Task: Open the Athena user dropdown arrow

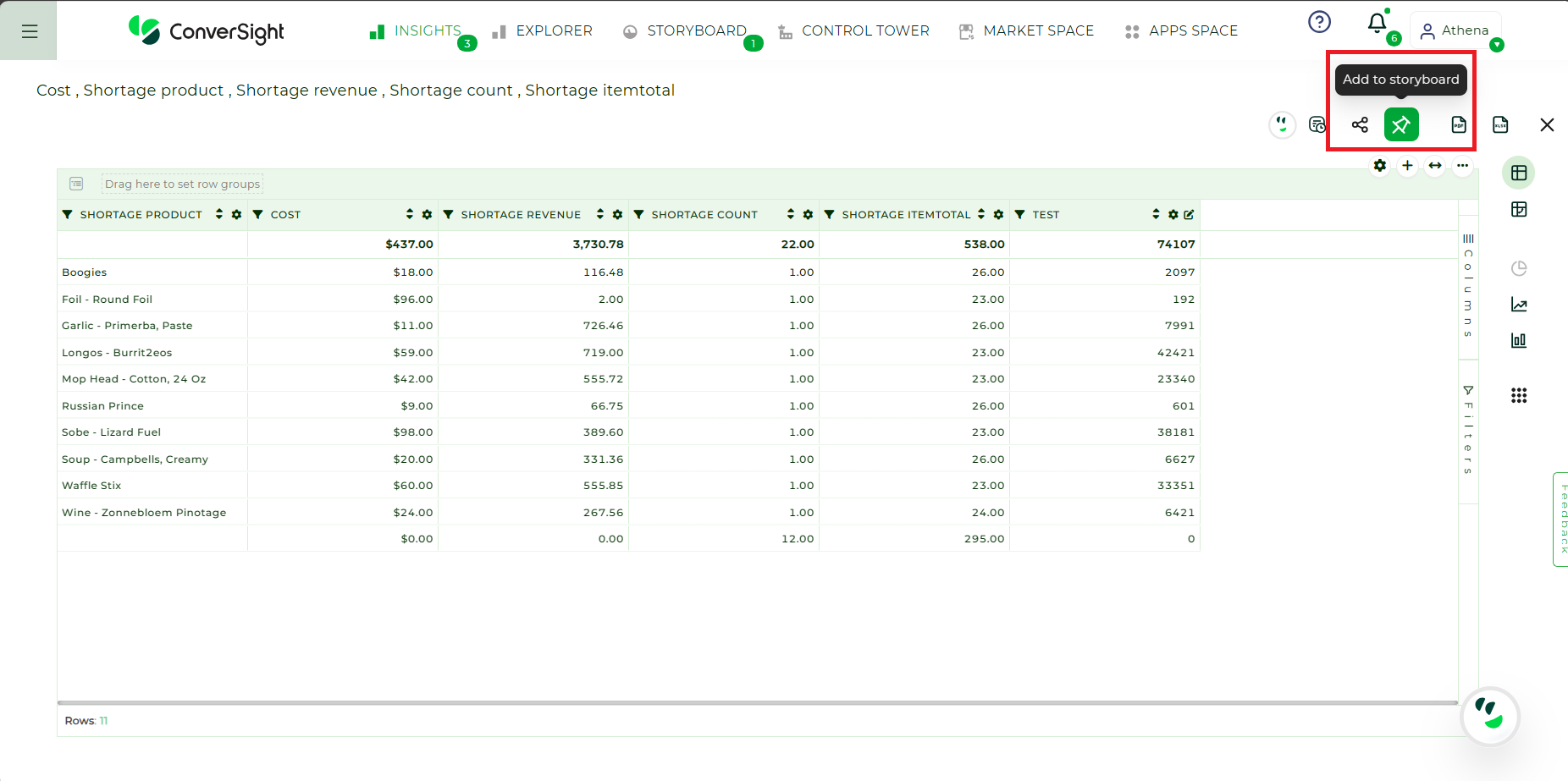Action: point(1497,45)
